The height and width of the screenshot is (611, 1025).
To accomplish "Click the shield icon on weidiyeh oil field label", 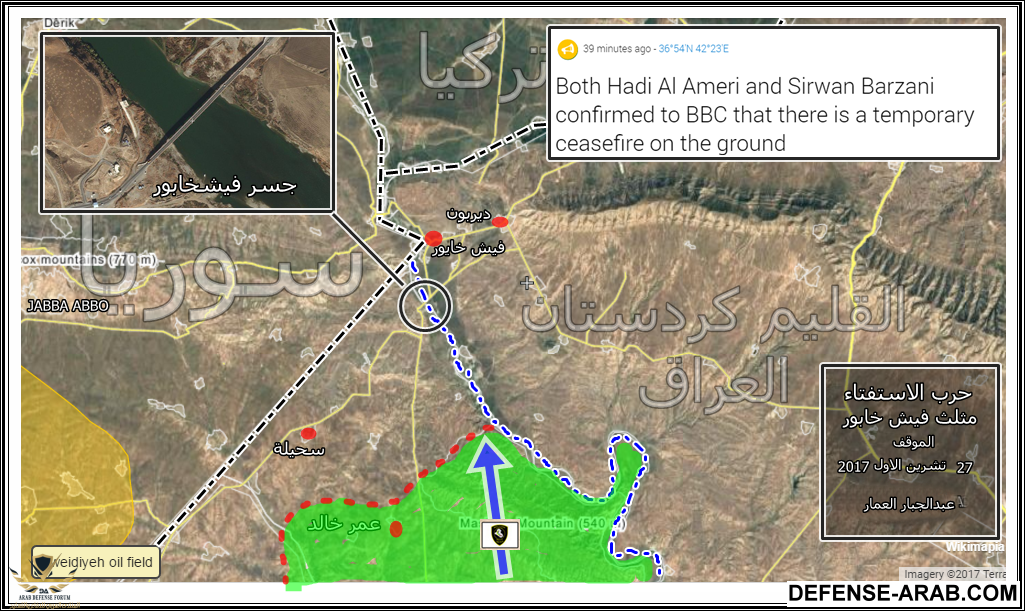I will [44, 562].
